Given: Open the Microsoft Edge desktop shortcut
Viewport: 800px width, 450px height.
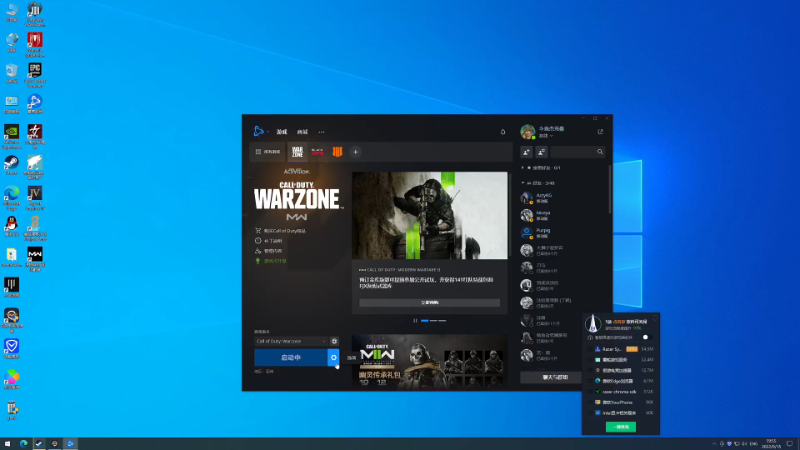Looking at the screenshot, I should [11, 198].
